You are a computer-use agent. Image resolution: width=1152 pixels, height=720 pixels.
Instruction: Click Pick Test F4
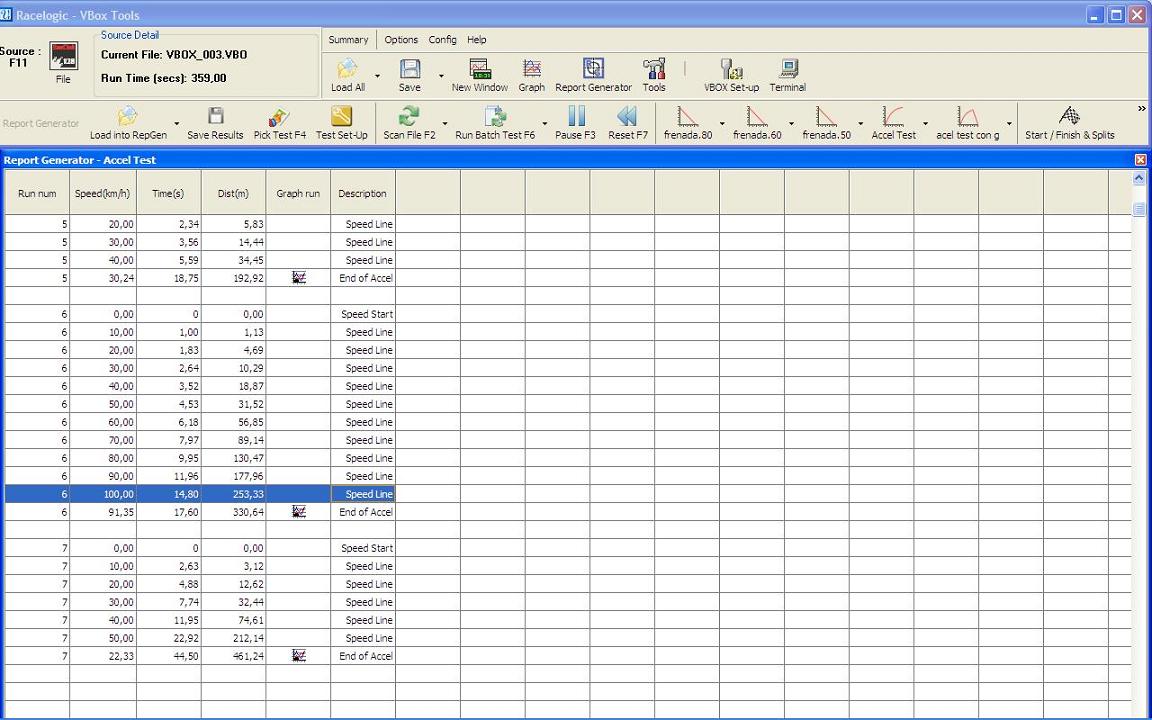click(280, 123)
